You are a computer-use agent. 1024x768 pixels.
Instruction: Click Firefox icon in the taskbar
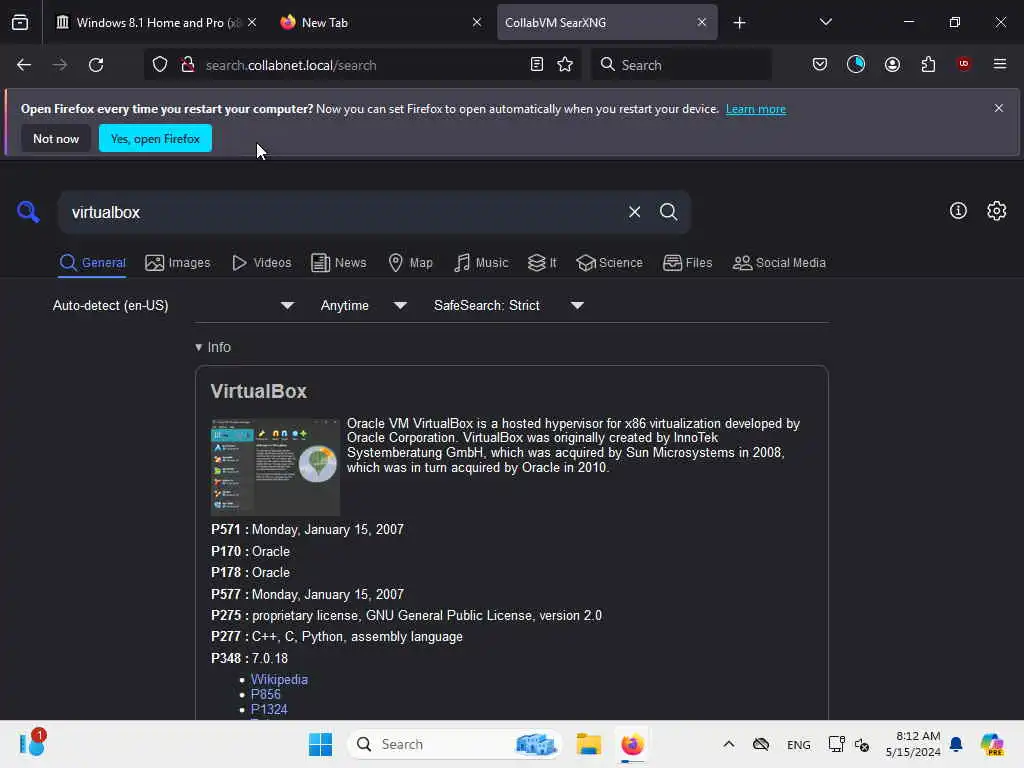pos(632,744)
